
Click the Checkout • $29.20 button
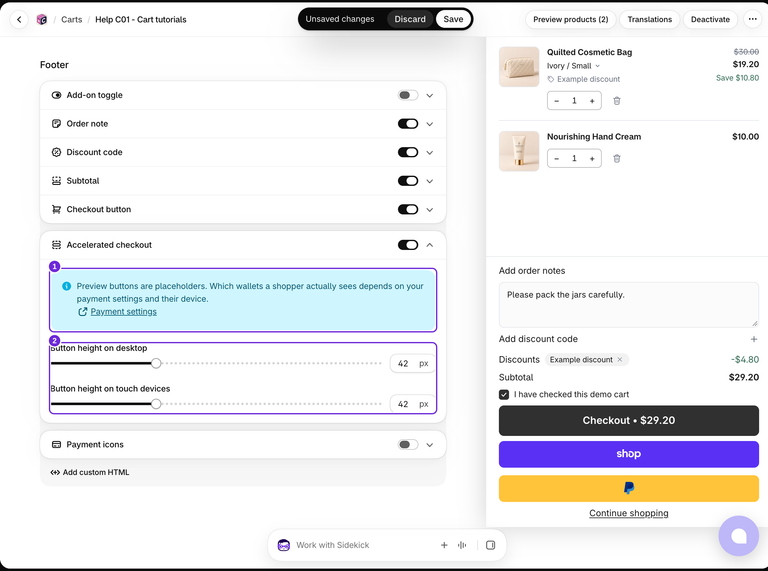click(x=628, y=421)
